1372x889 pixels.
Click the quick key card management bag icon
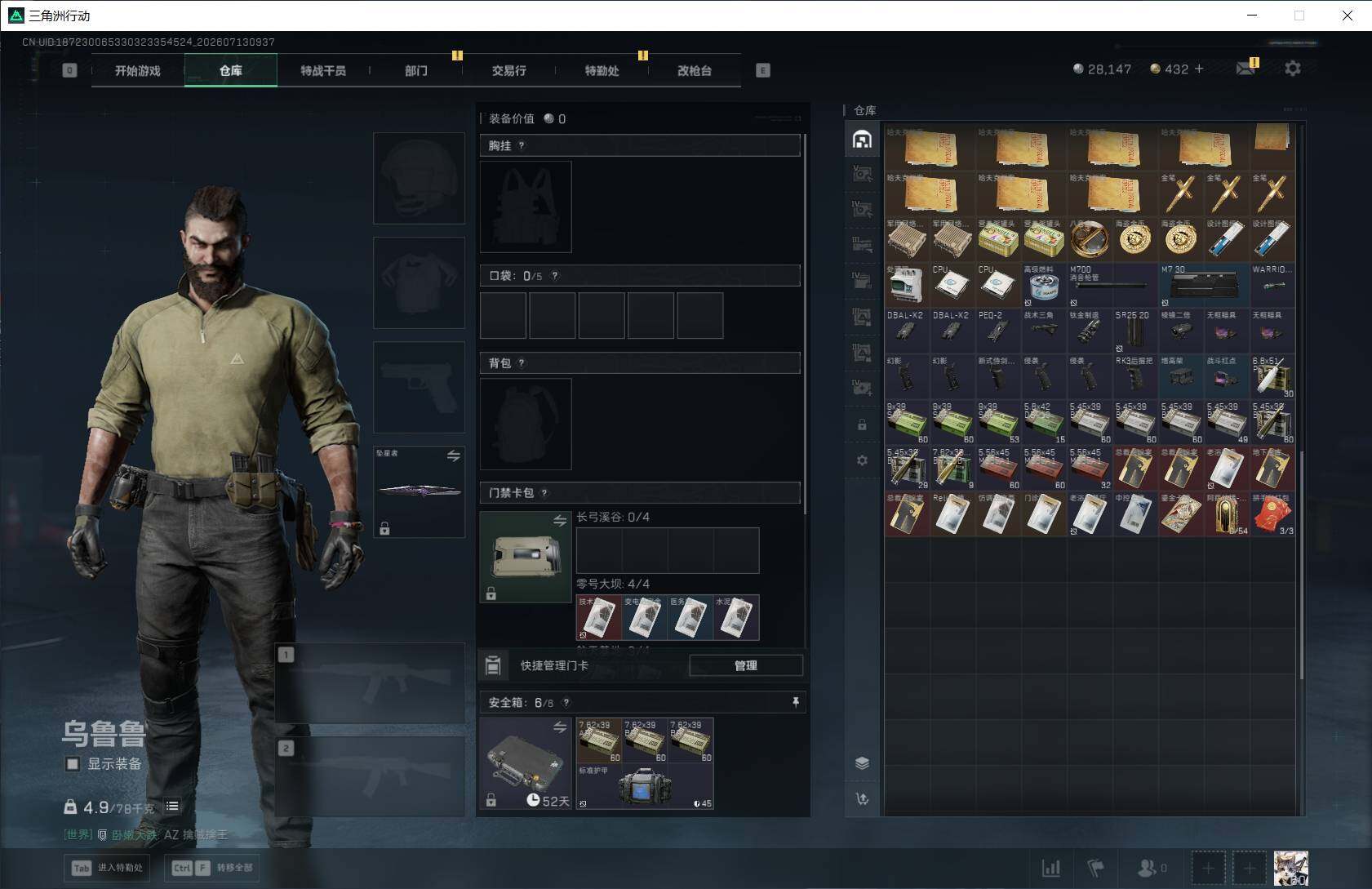(x=493, y=665)
